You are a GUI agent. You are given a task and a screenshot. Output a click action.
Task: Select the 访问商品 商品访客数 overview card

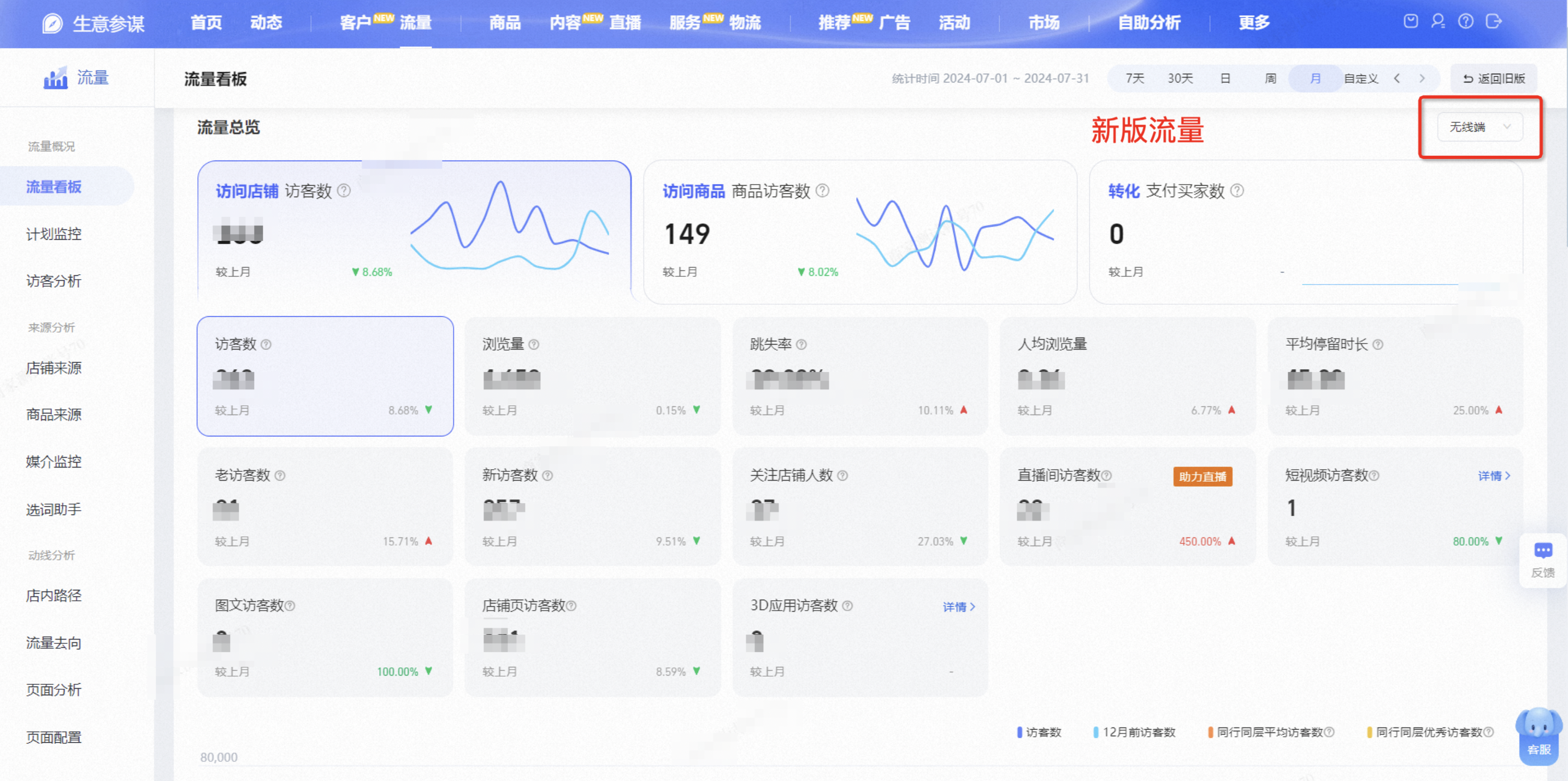(x=860, y=232)
